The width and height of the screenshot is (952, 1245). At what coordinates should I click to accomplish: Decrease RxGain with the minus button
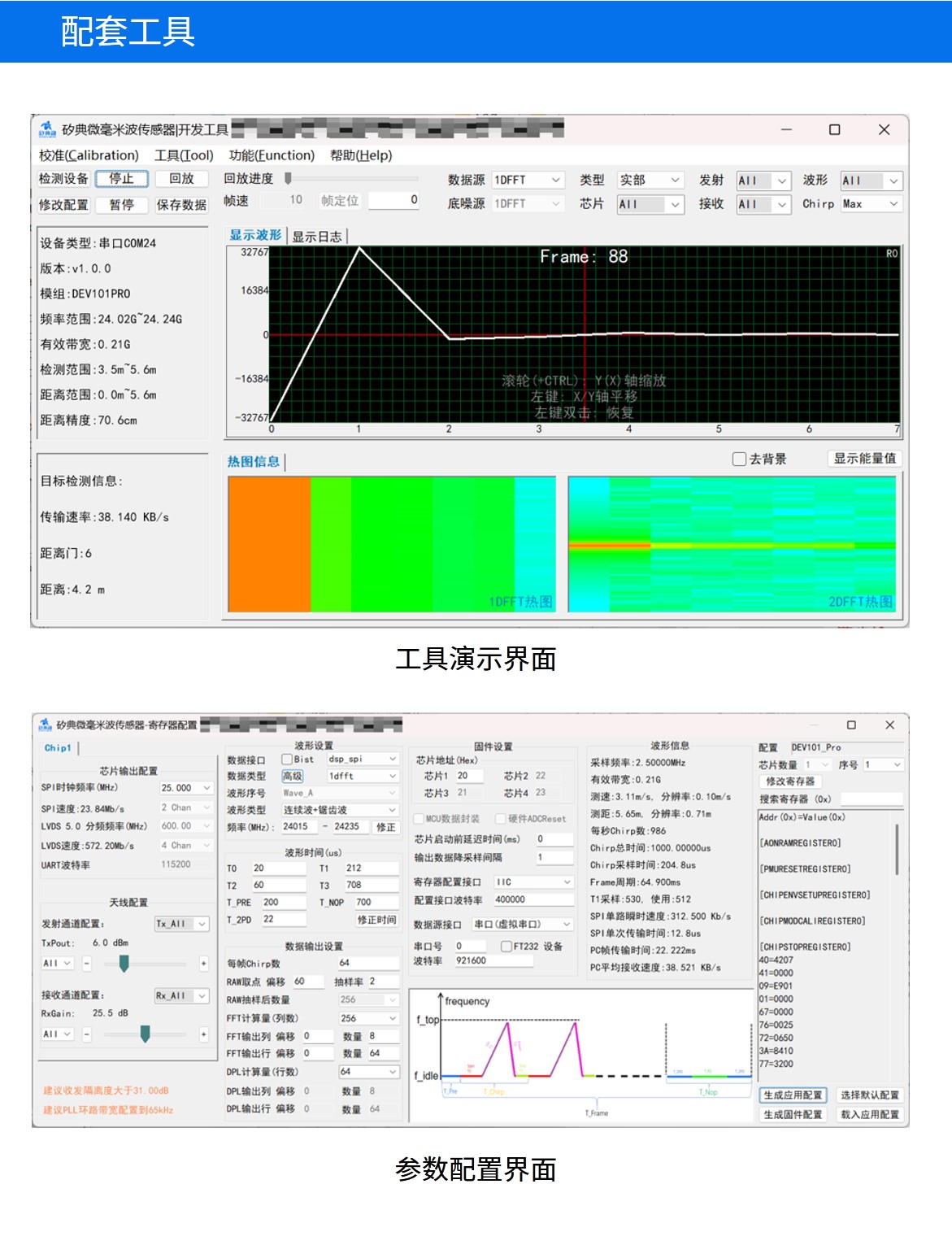tap(87, 1034)
